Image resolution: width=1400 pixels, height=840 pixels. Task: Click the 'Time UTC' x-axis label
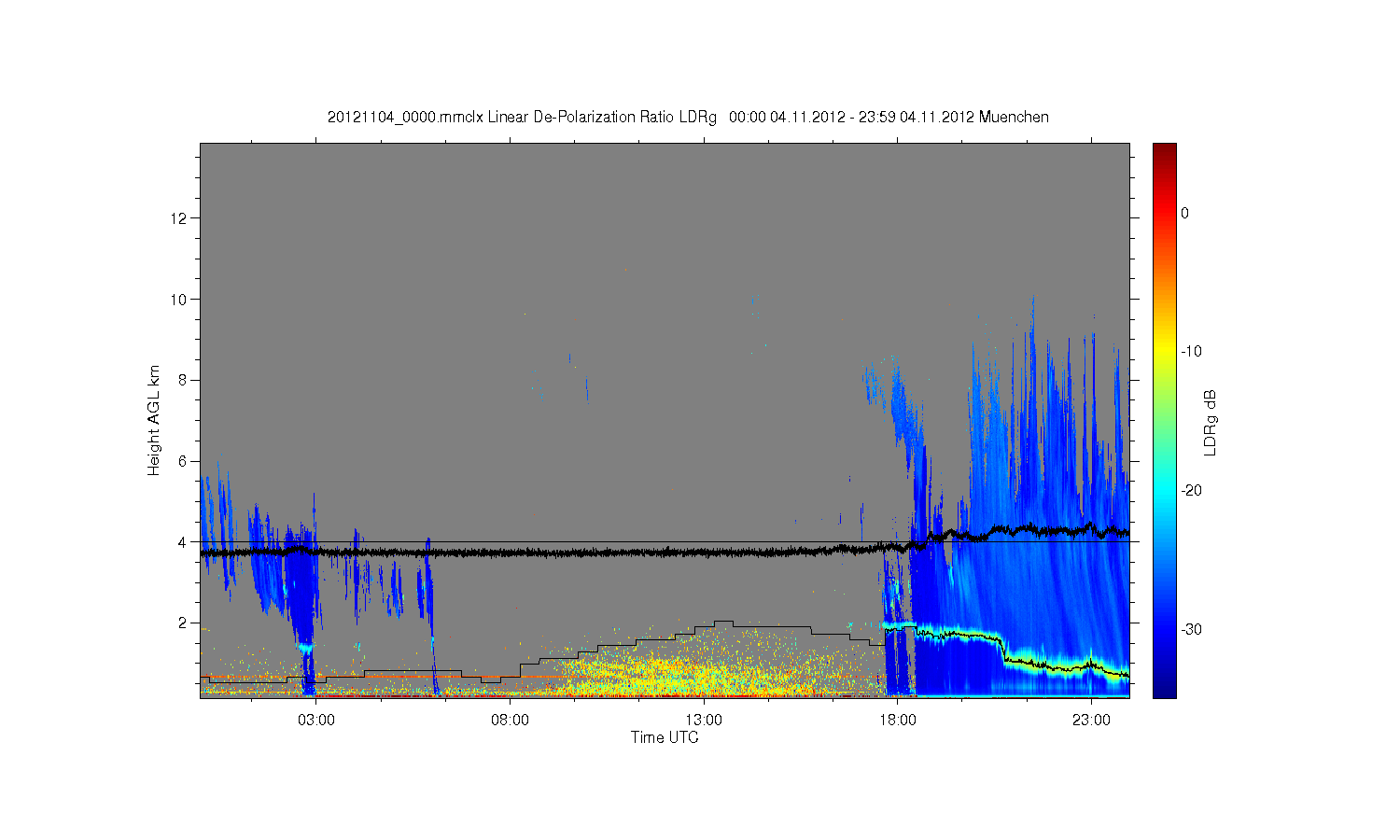(665, 737)
